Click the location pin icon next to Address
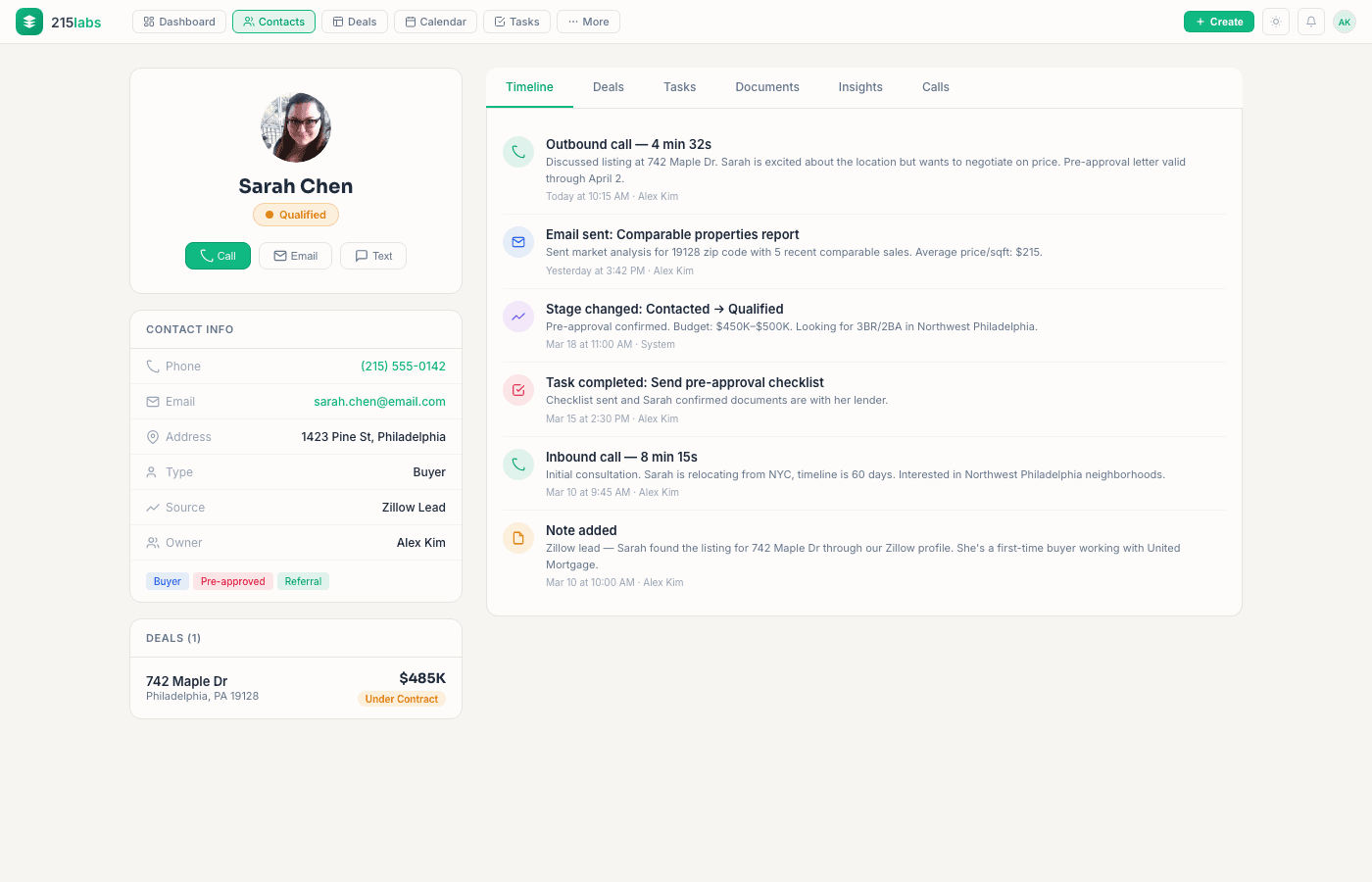 pos(151,436)
